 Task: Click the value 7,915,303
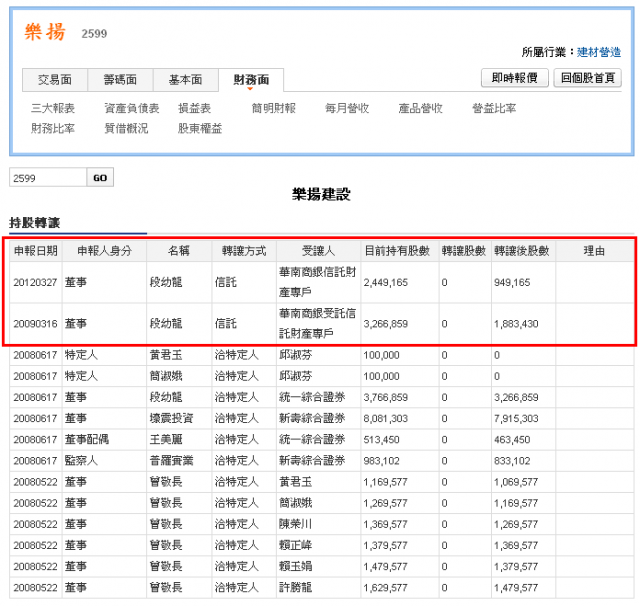coord(516,418)
